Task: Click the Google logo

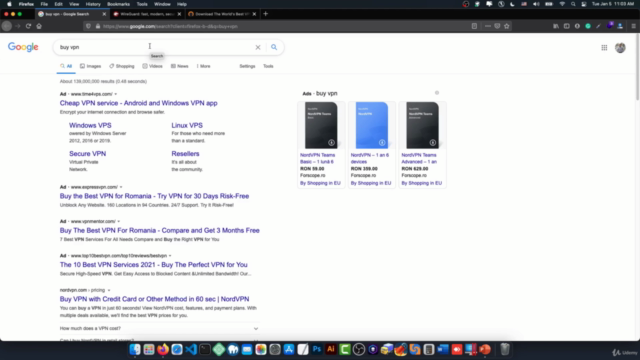Action: pos(23,47)
